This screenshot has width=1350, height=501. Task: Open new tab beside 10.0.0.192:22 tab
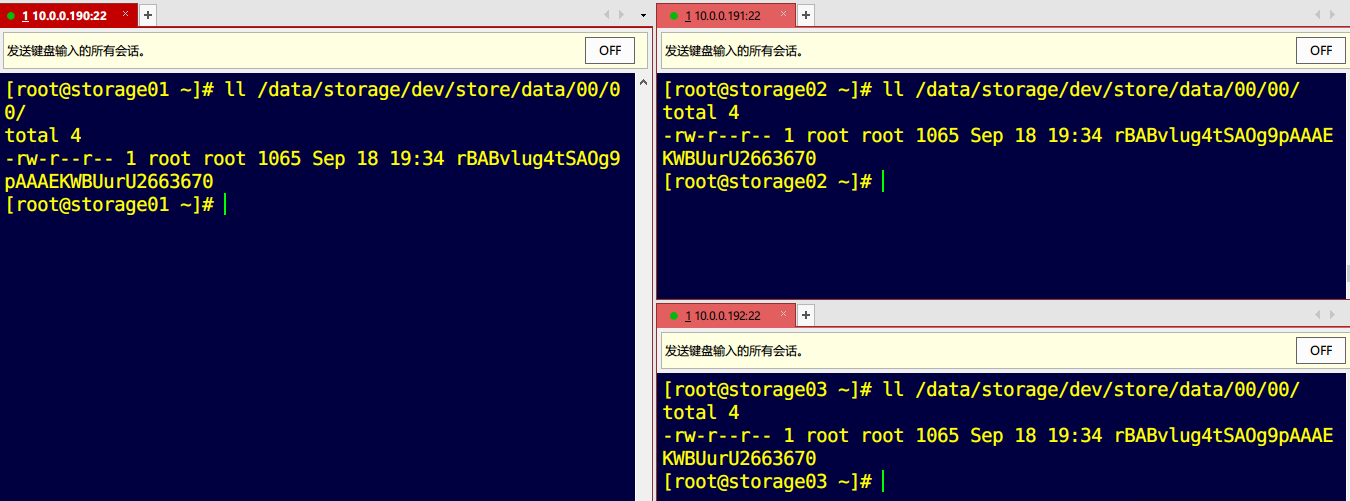point(806,315)
